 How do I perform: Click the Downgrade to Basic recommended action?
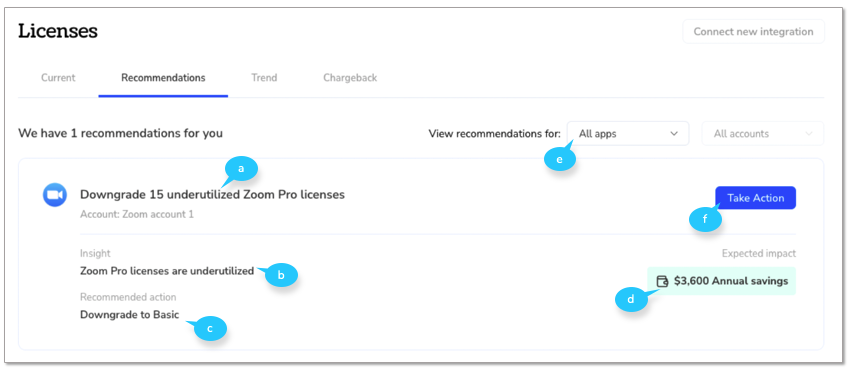point(129,314)
